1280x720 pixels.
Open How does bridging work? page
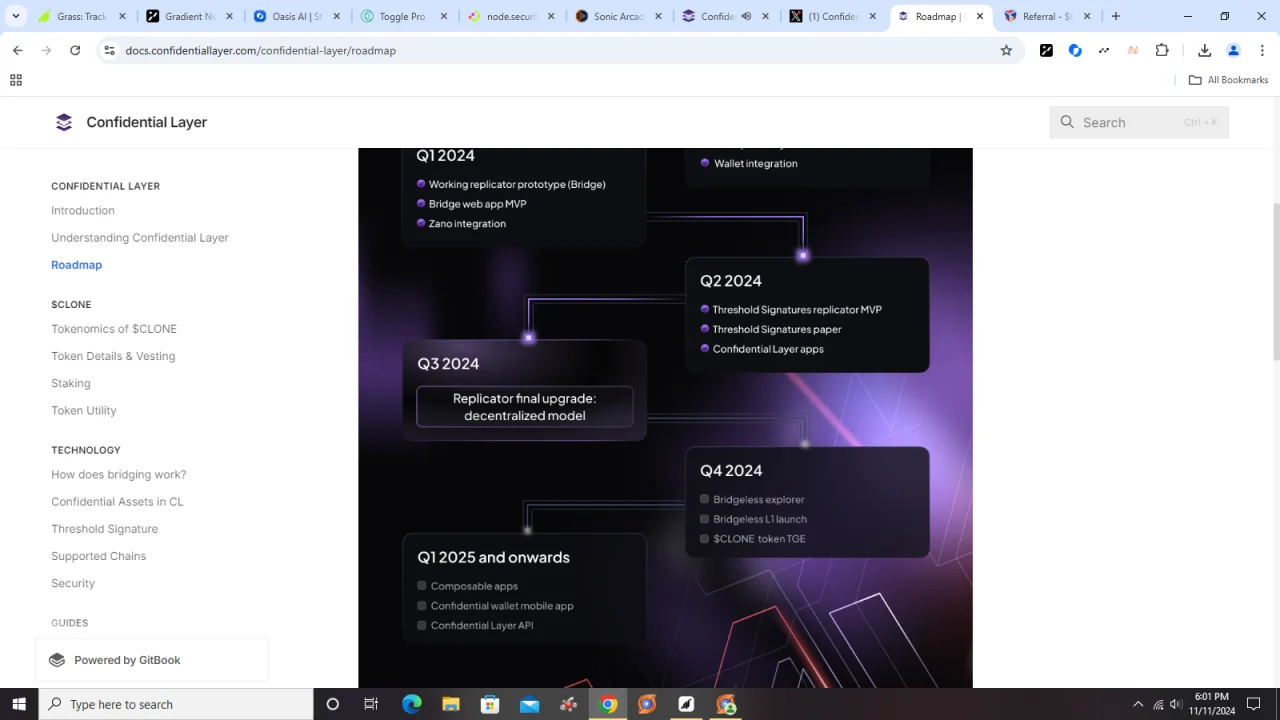click(119, 474)
